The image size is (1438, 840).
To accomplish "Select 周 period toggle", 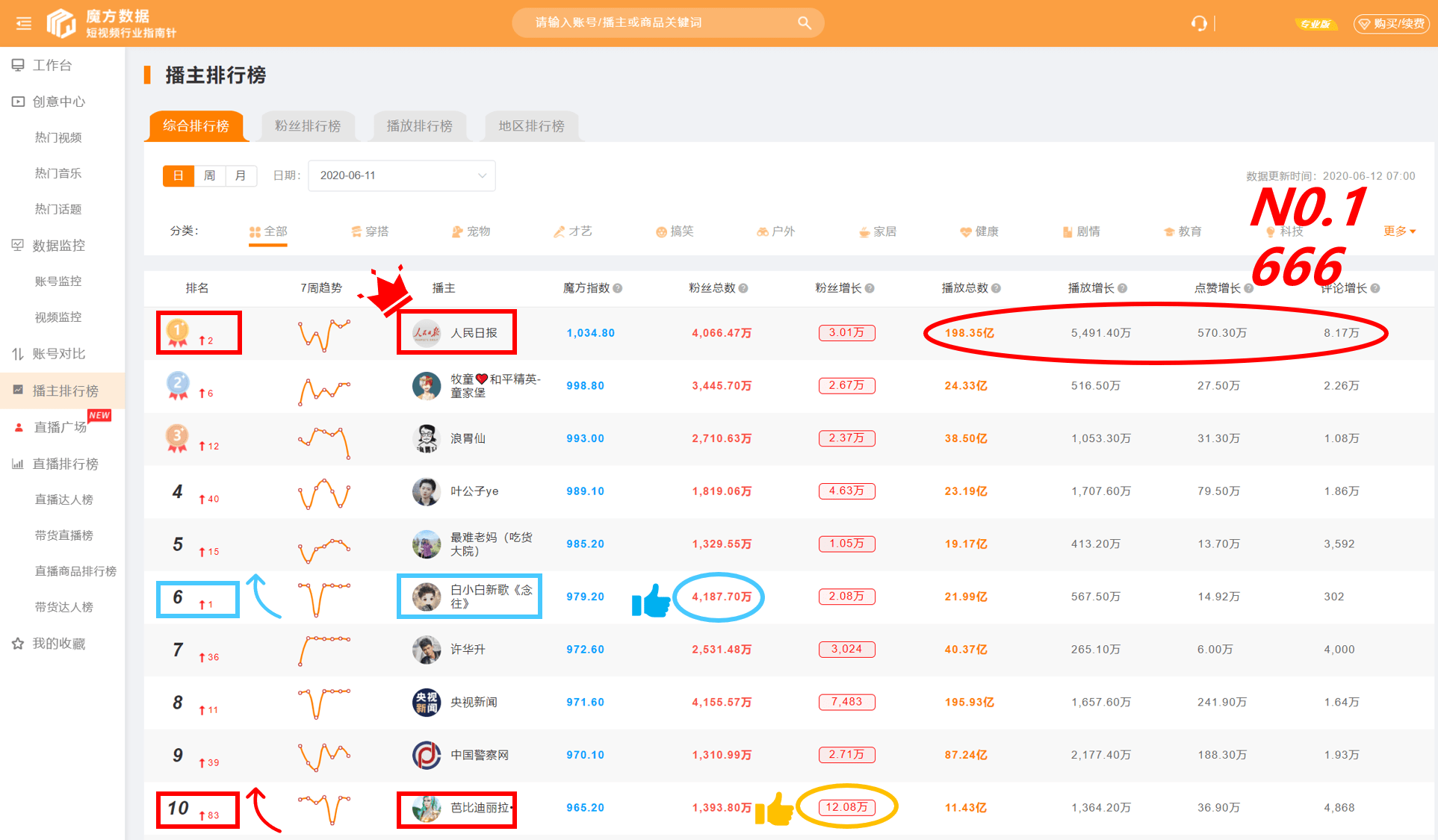I will 210,175.
